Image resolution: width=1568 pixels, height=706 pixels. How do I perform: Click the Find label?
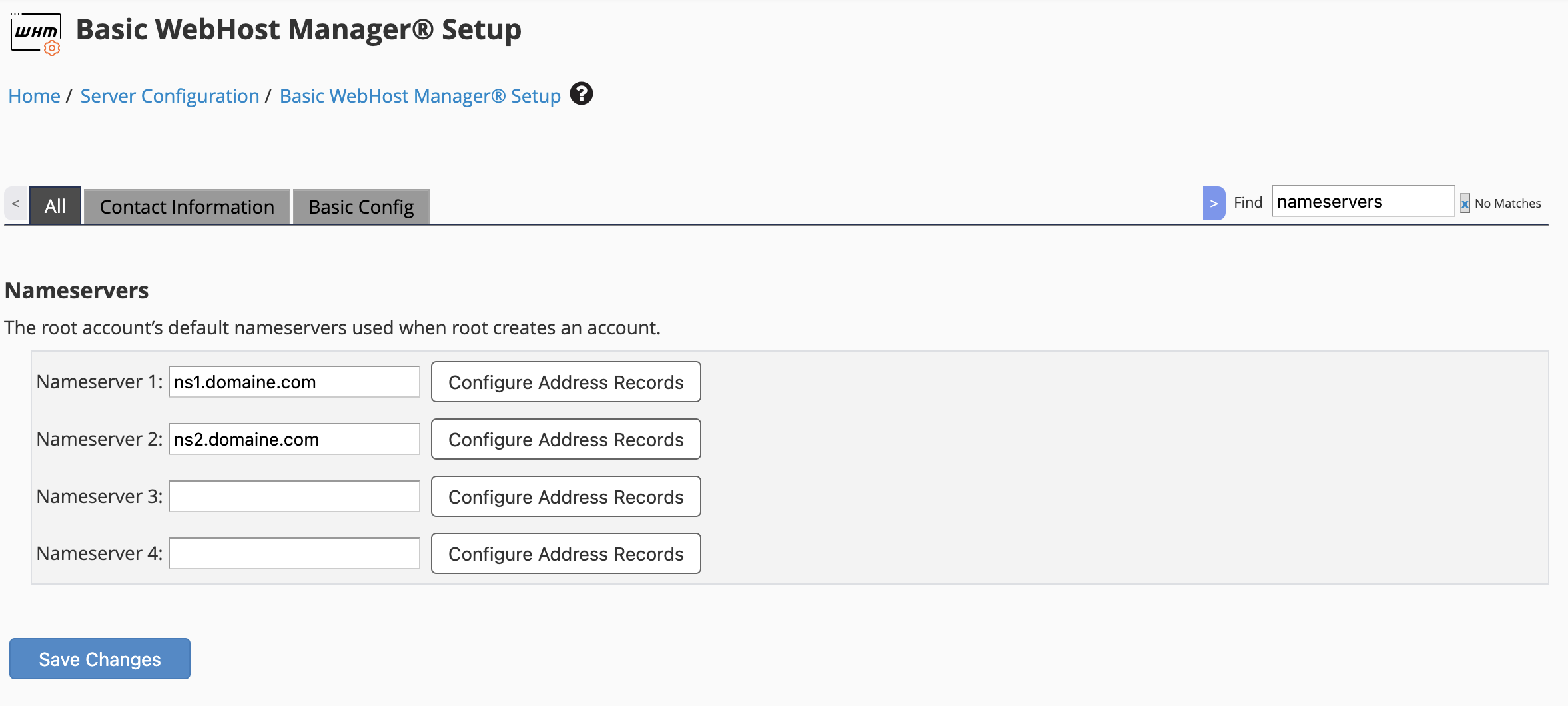[1248, 202]
